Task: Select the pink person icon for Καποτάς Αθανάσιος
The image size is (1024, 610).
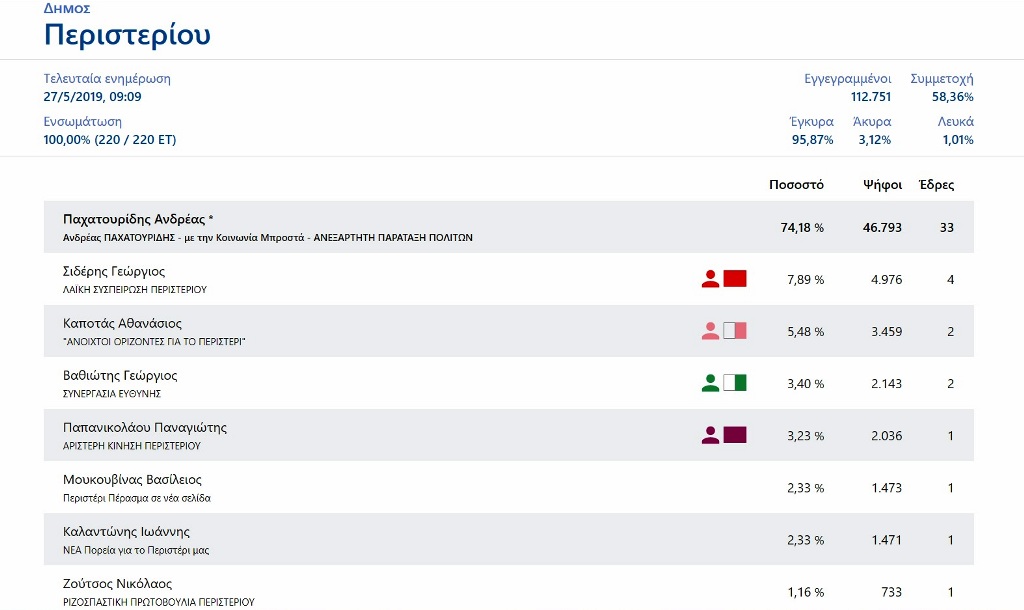Action: tap(710, 331)
